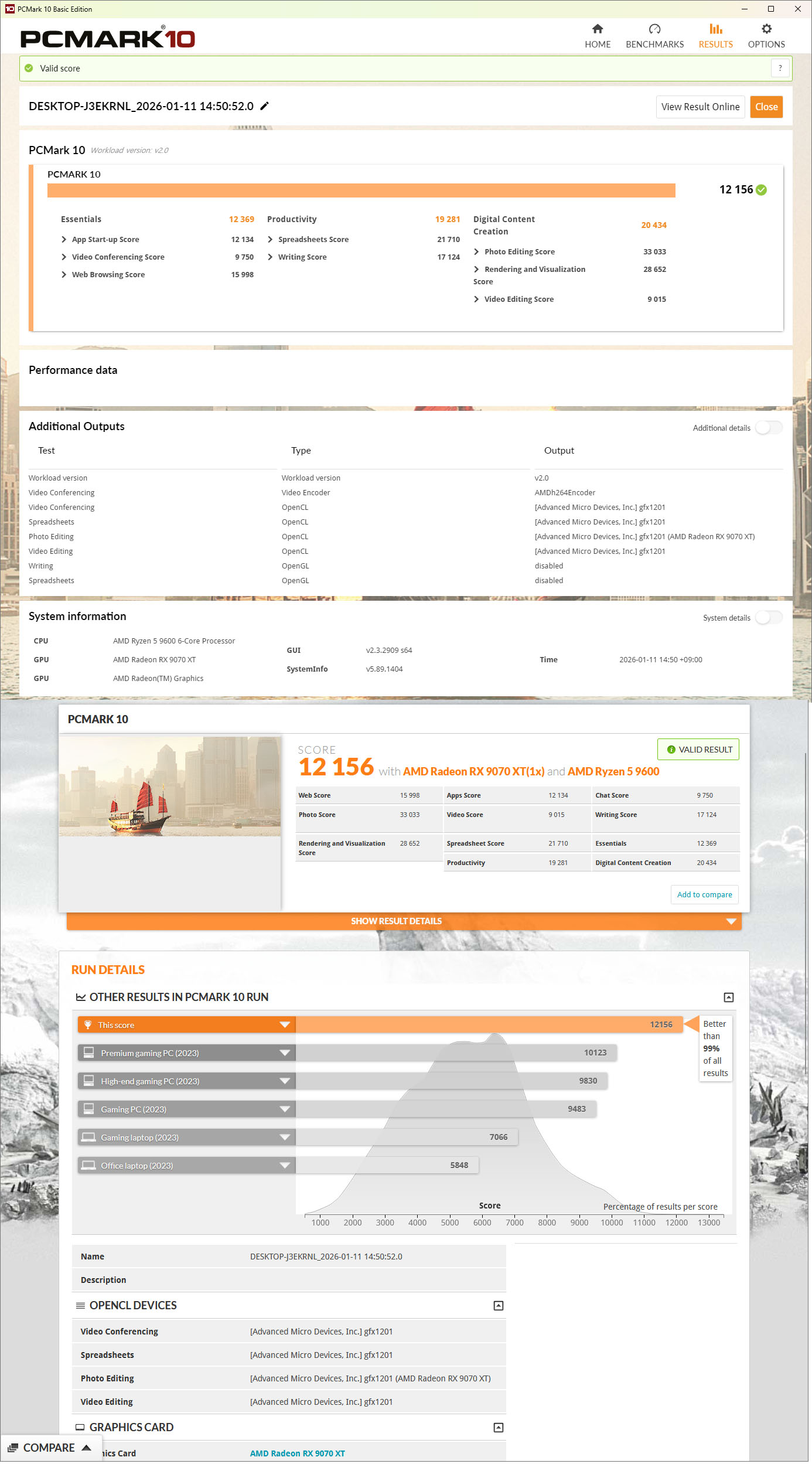
Task: Expand the Compare panel arrow
Action: (86, 1448)
